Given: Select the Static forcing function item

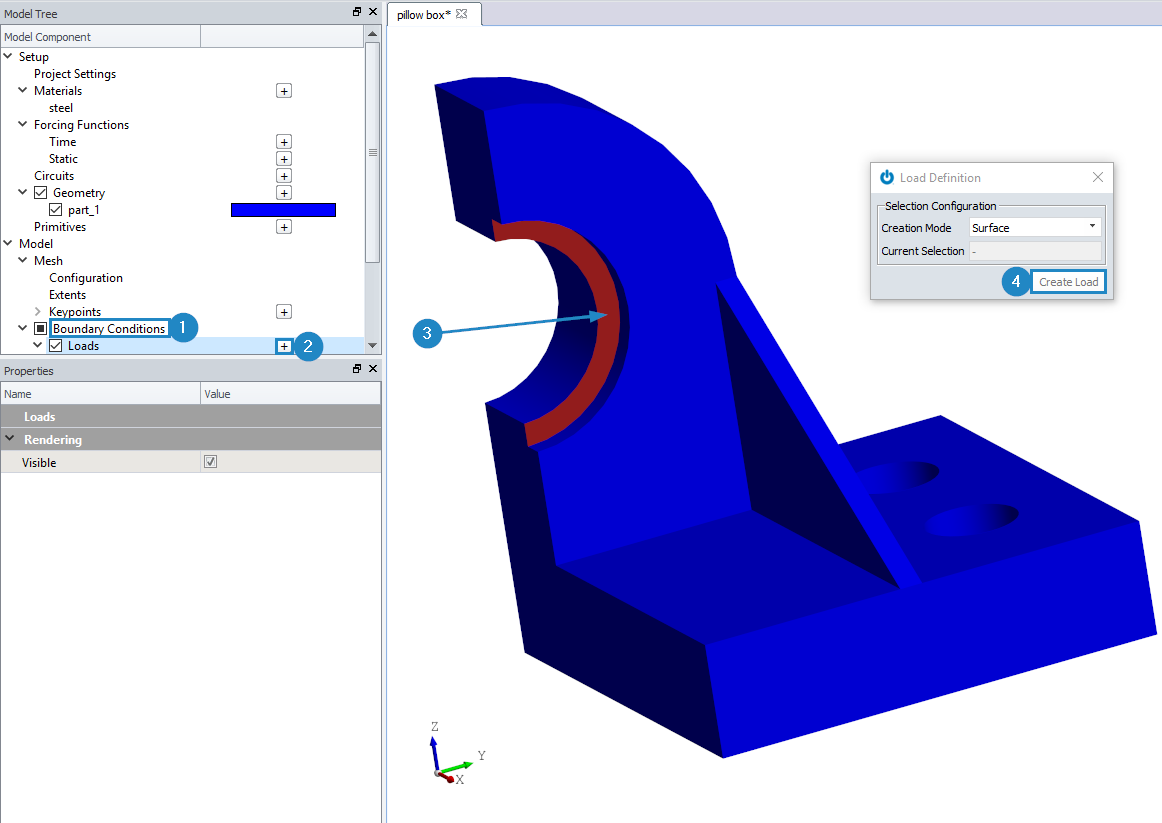Looking at the screenshot, I should pyautogui.click(x=63, y=159).
